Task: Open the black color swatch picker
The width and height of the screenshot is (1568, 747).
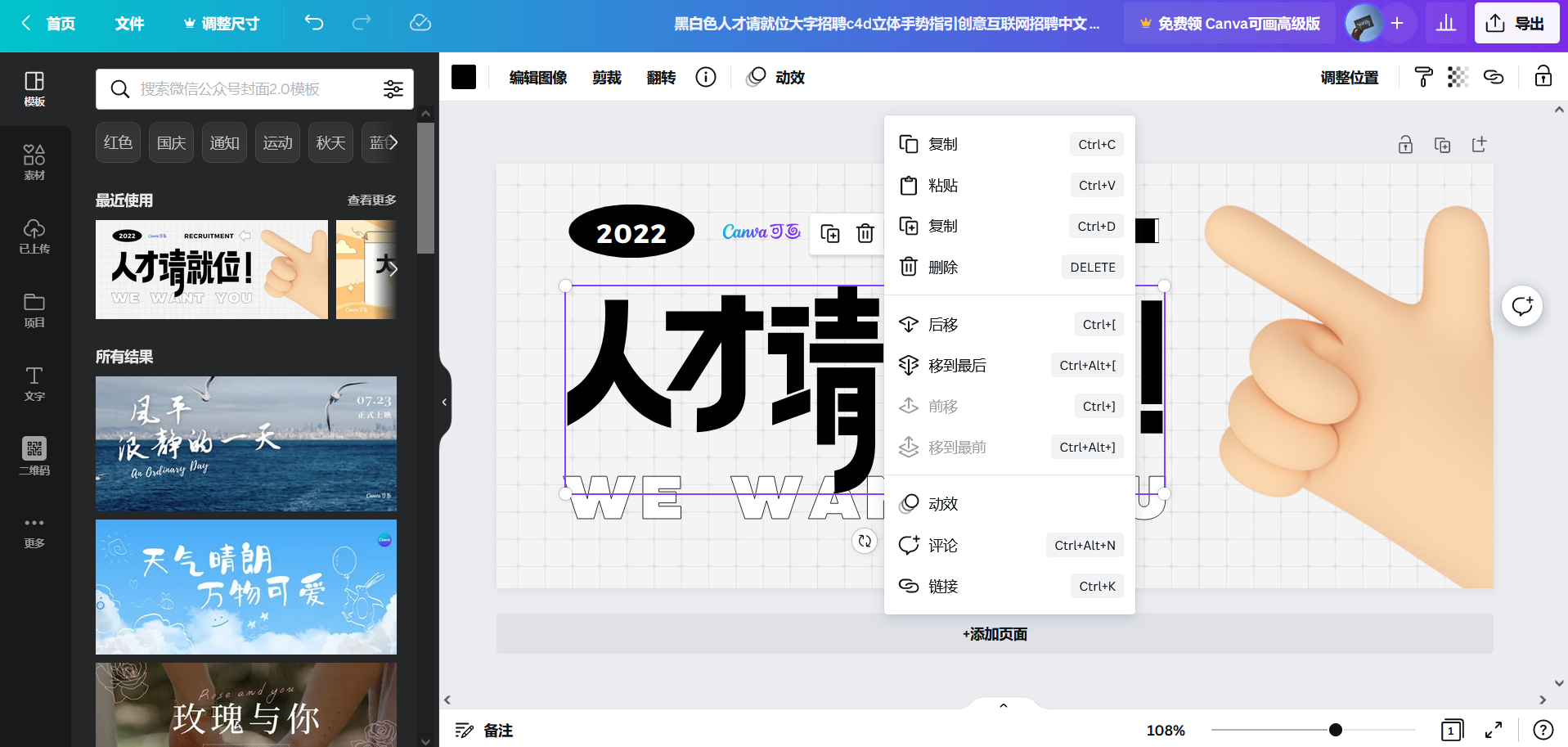Action: pos(464,77)
